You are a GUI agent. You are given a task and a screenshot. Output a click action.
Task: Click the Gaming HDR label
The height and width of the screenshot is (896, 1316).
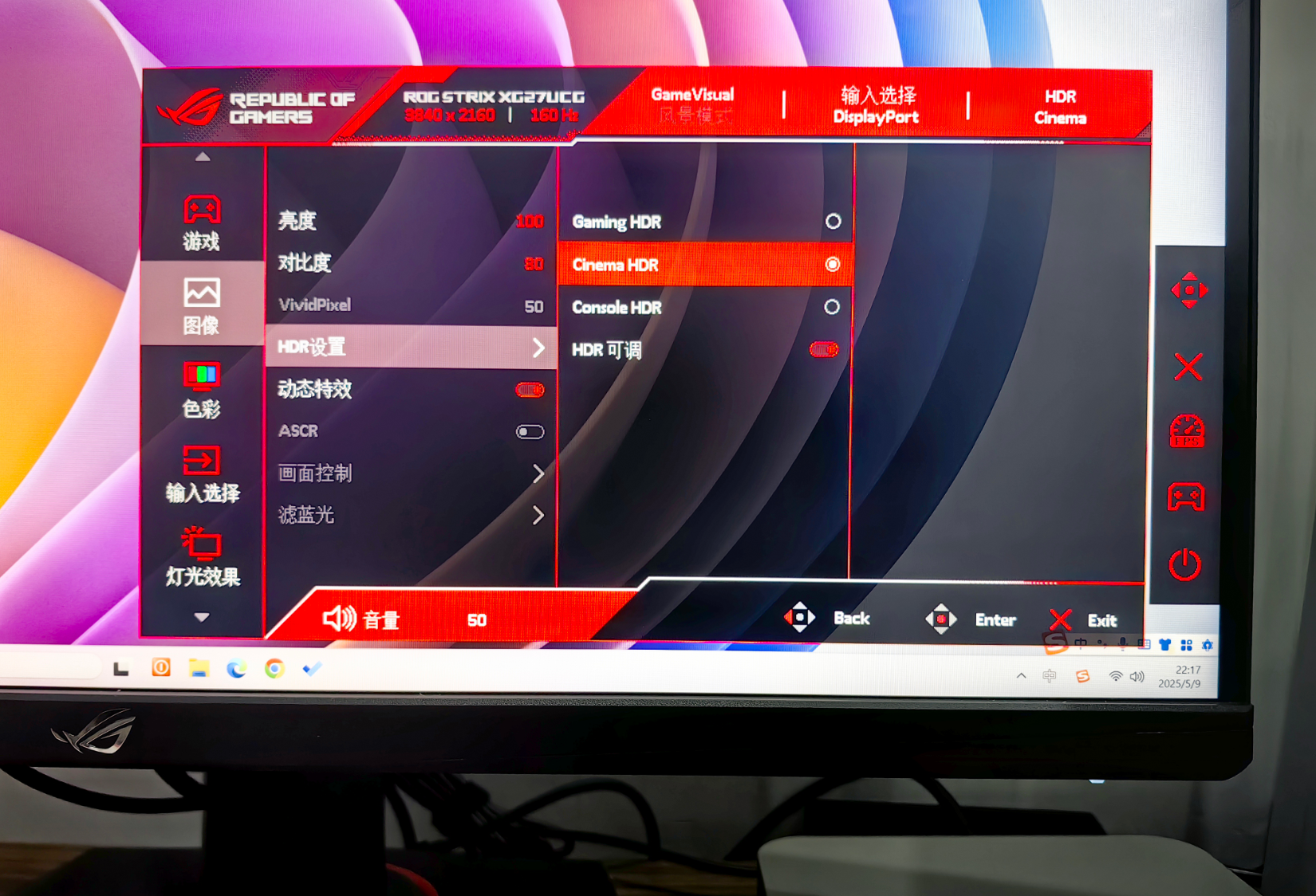617,222
